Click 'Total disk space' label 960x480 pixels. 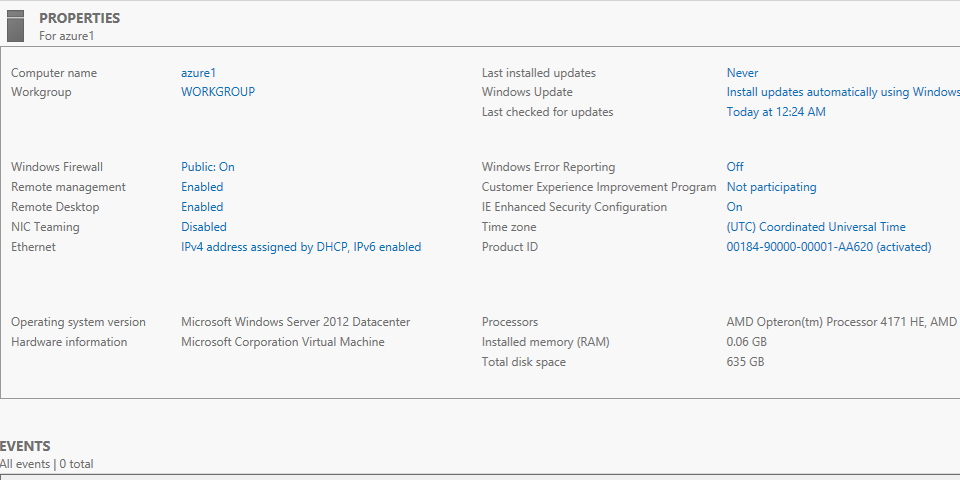[x=523, y=362]
